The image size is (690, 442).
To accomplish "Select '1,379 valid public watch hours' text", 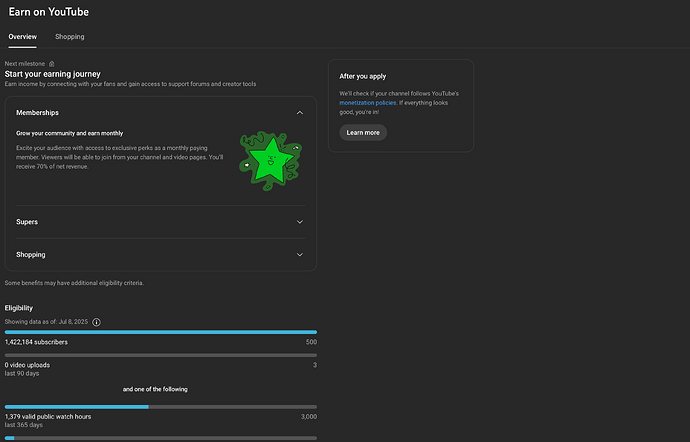I will coord(48,416).
